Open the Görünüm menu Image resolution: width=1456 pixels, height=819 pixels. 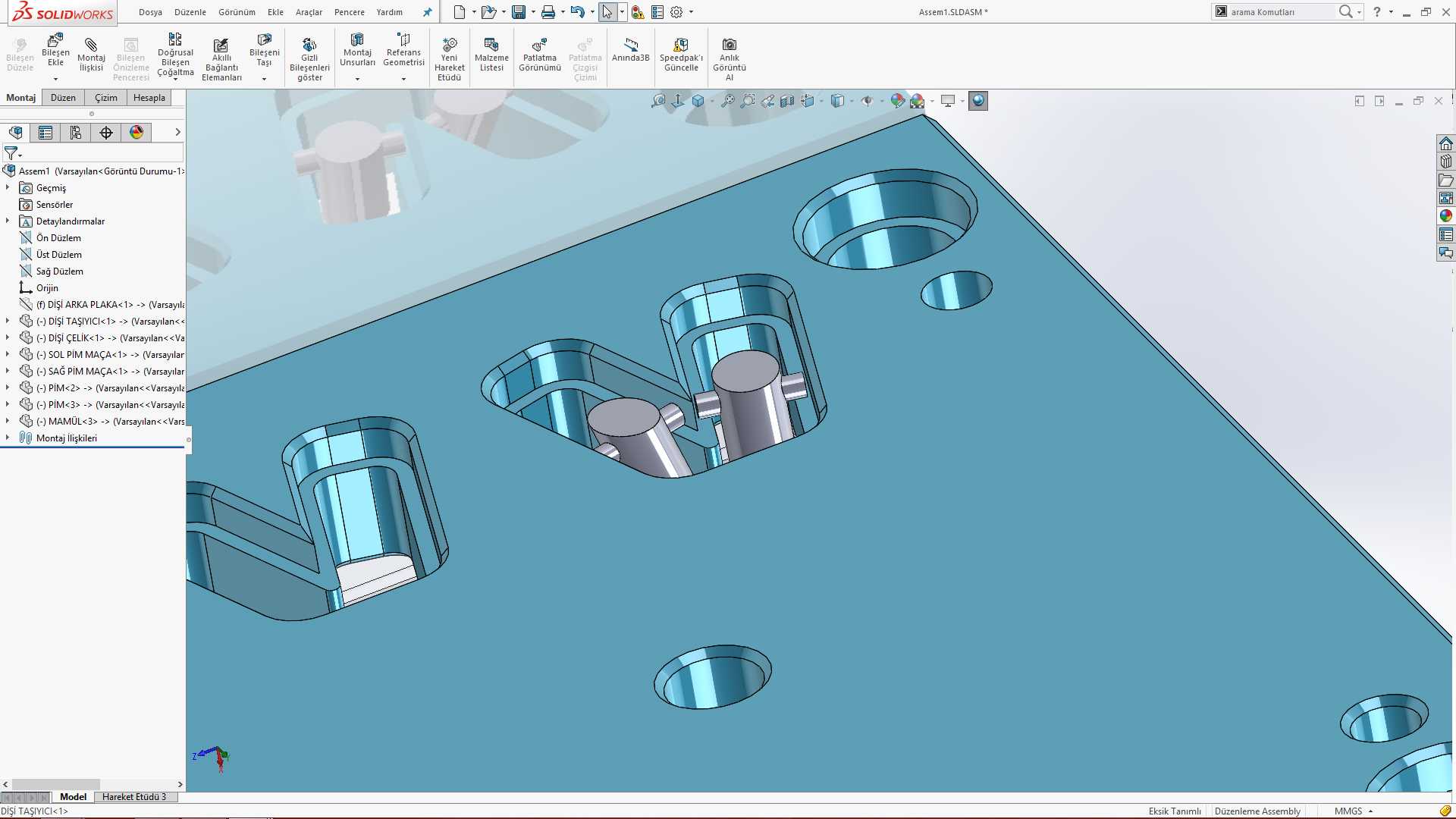click(237, 12)
